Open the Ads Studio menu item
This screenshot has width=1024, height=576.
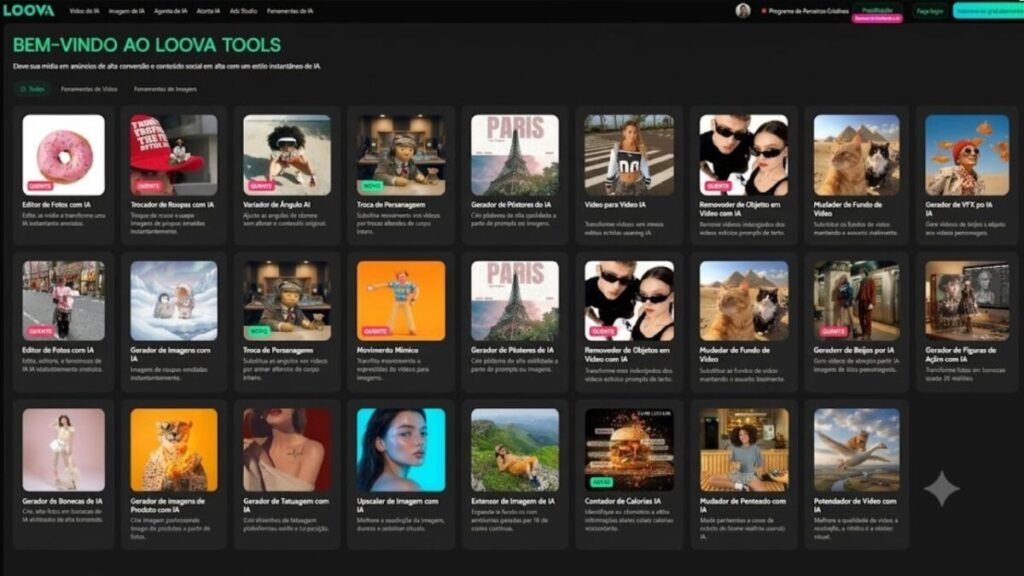pyautogui.click(x=243, y=11)
